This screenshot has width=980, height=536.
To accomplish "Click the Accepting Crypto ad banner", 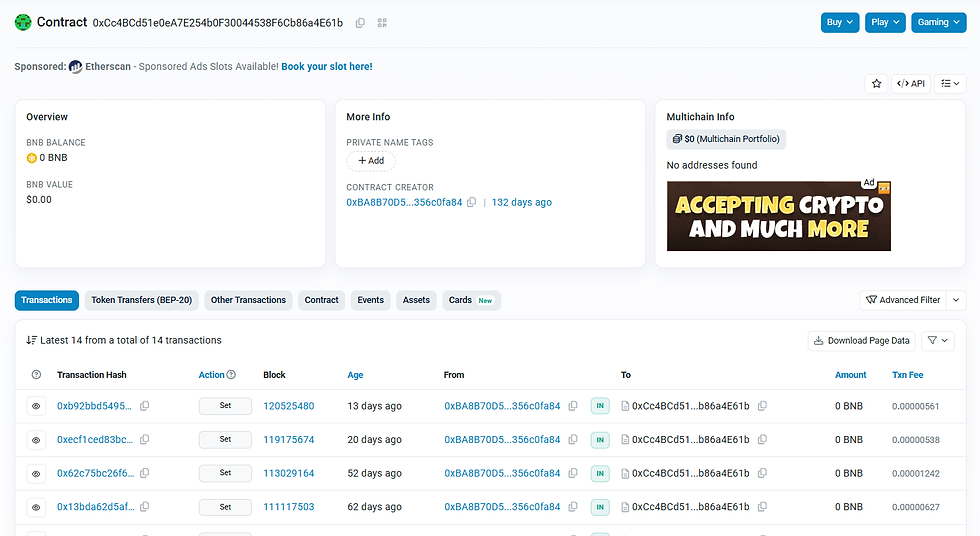I will [779, 216].
